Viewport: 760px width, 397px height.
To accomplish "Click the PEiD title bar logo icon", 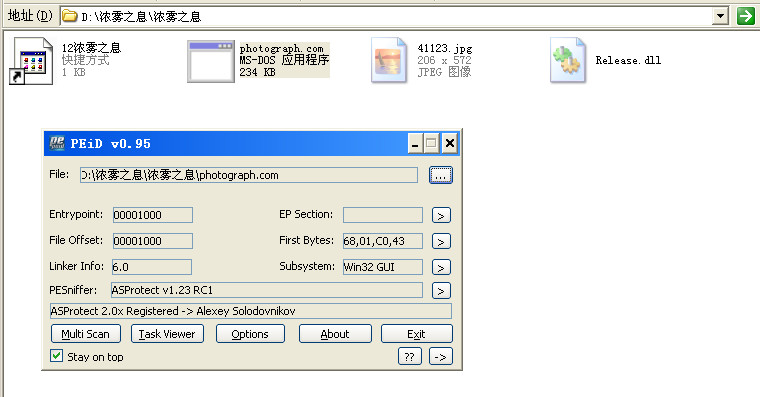I will point(57,143).
